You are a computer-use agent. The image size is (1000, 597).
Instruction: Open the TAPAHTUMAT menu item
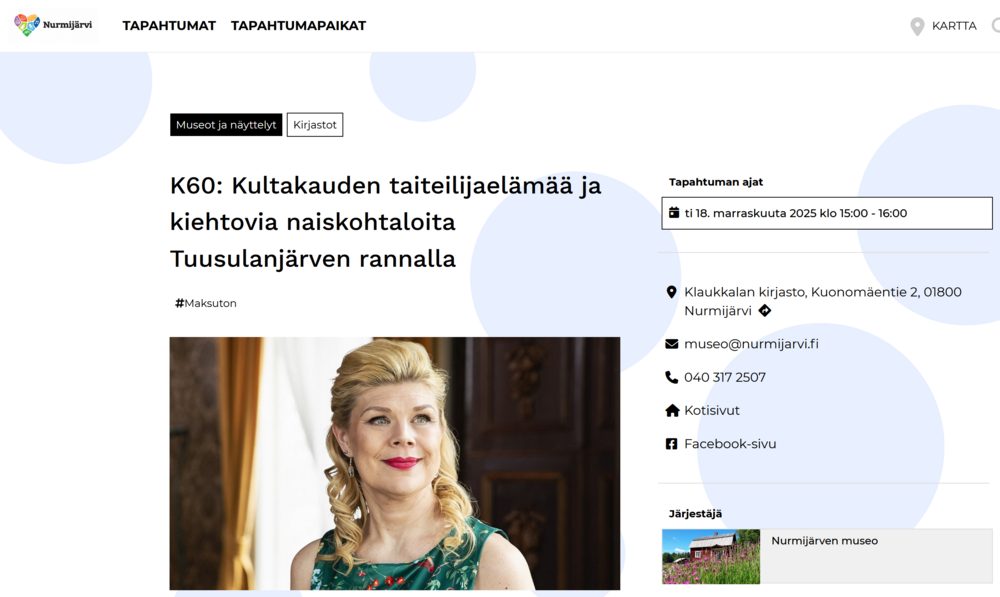169,26
